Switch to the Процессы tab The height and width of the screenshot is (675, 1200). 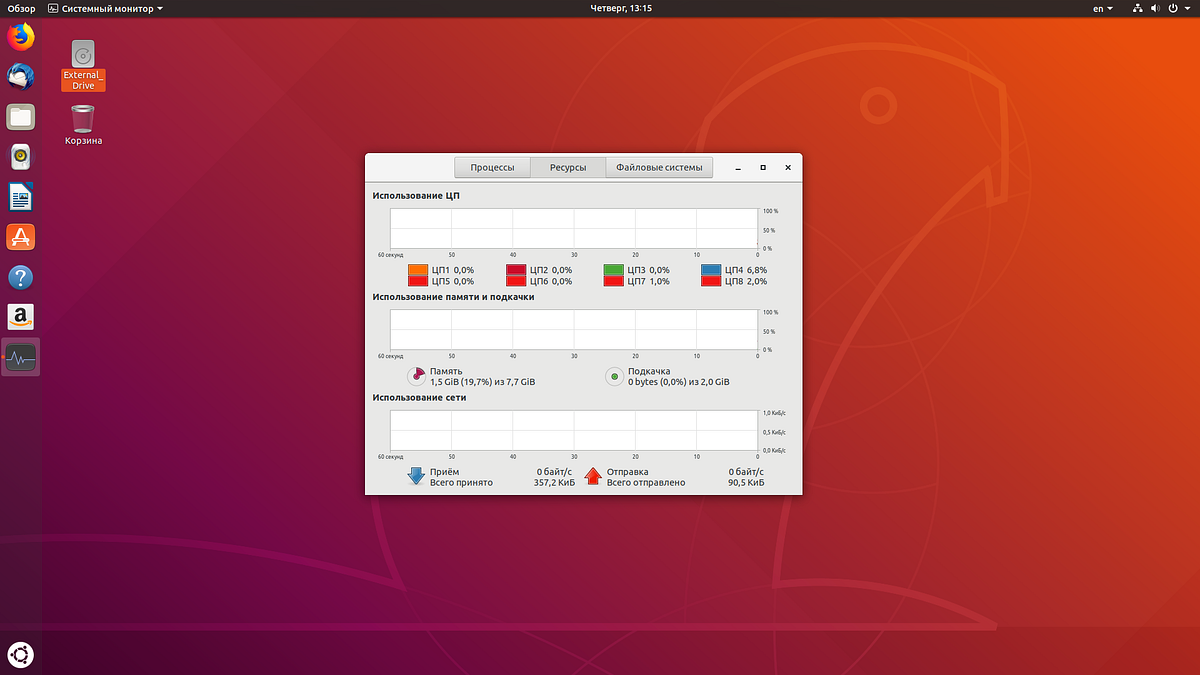pyautogui.click(x=492, y=167)
